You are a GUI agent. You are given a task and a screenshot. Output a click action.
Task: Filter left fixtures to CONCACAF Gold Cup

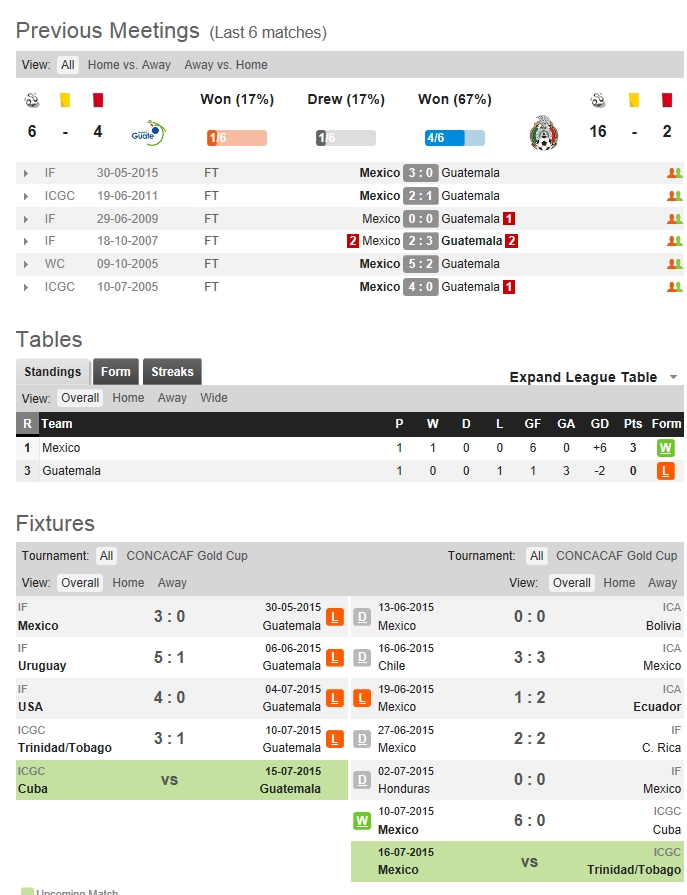click(x=186, y=556)
